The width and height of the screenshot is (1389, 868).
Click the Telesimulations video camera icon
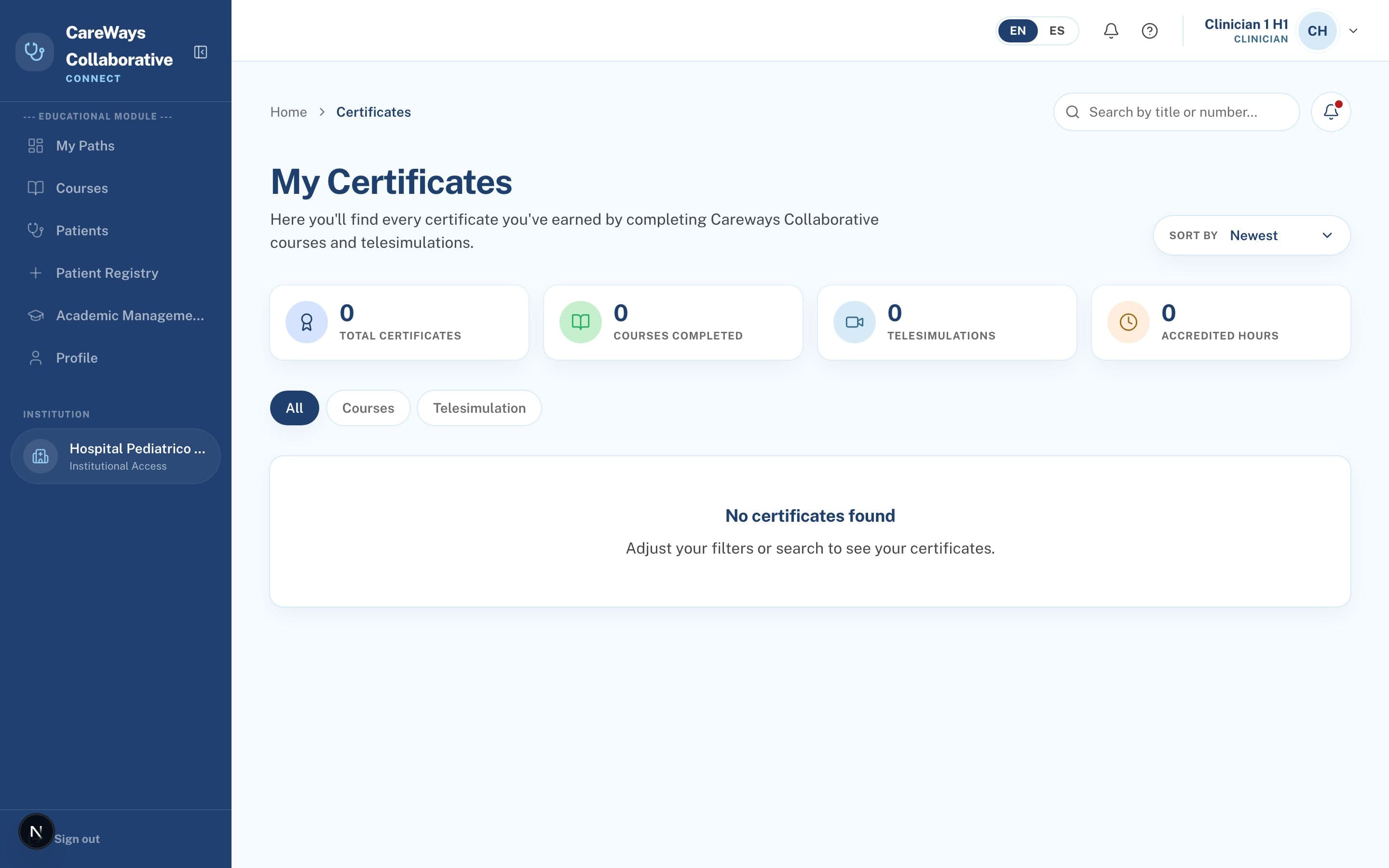pos(854,322)
